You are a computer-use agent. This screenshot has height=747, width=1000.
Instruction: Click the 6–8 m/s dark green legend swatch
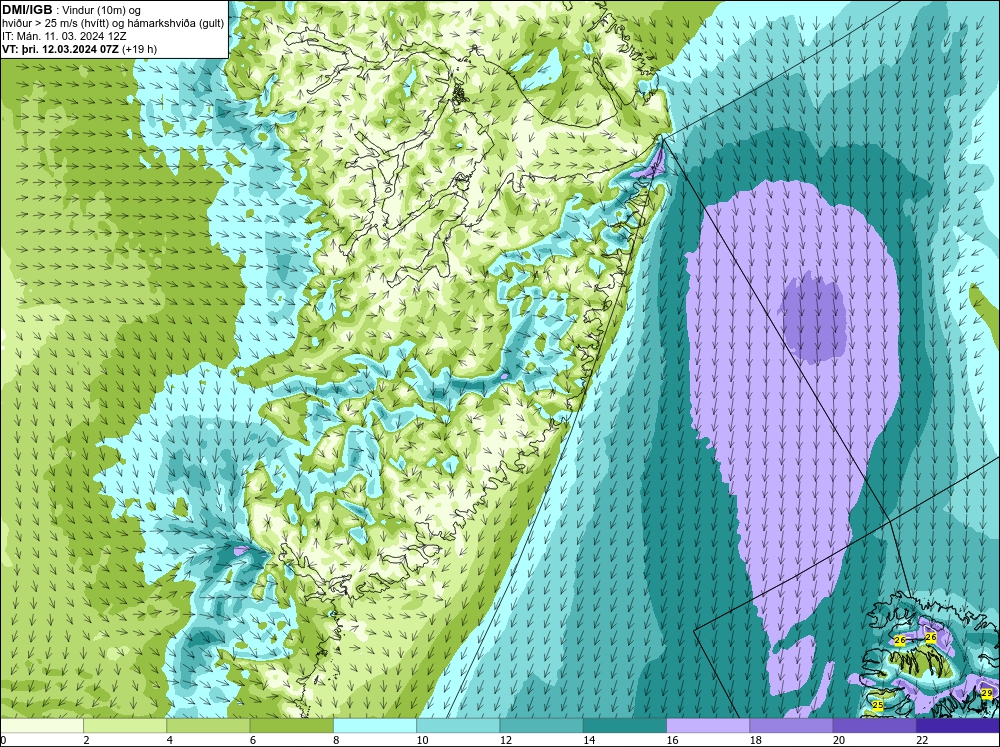291,725
